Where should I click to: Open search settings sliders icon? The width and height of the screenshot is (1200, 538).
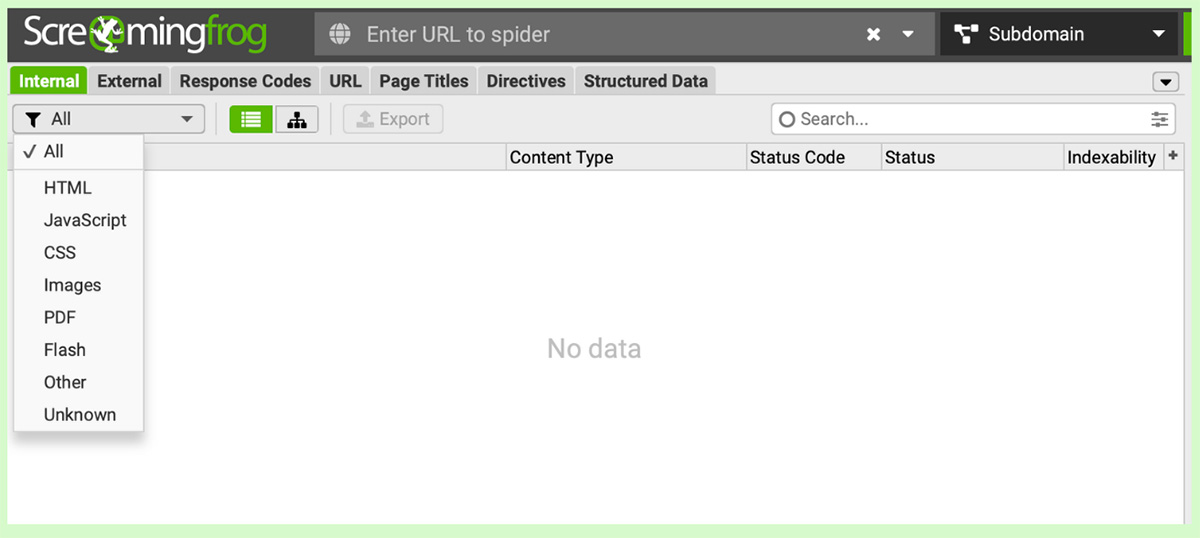click(x=1159, y=119)
